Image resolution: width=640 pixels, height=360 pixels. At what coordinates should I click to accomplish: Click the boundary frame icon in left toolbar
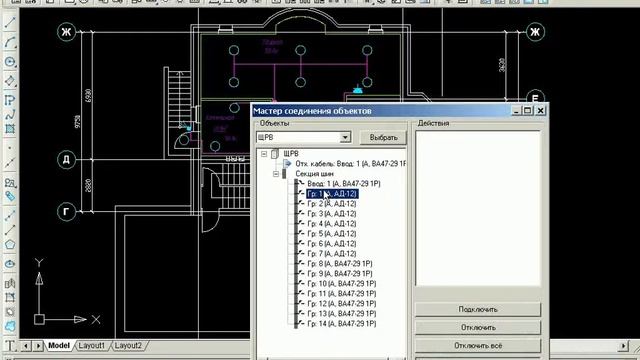10,298
